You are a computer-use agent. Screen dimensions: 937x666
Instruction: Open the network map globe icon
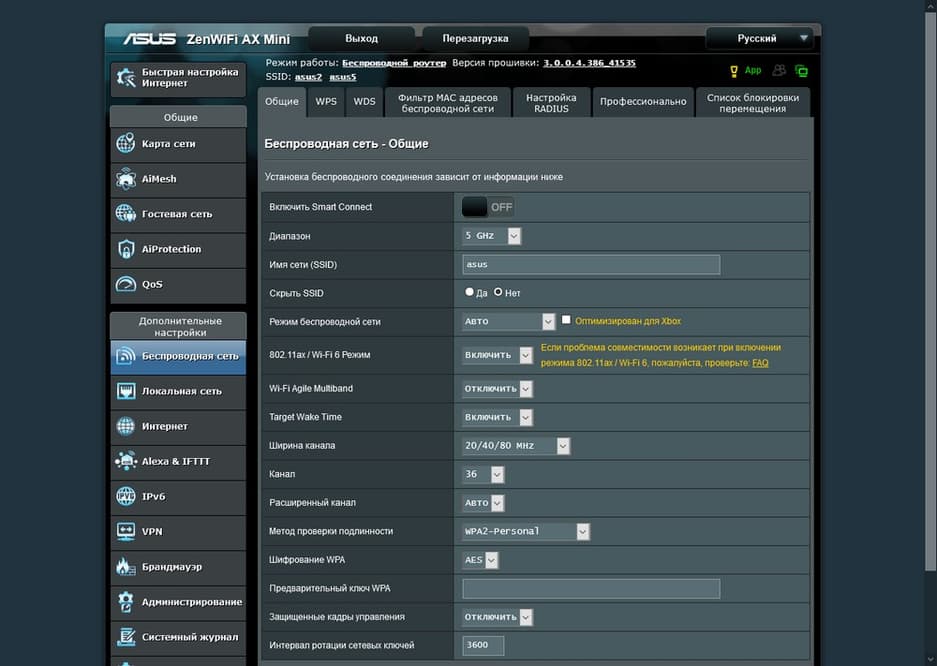126,144
